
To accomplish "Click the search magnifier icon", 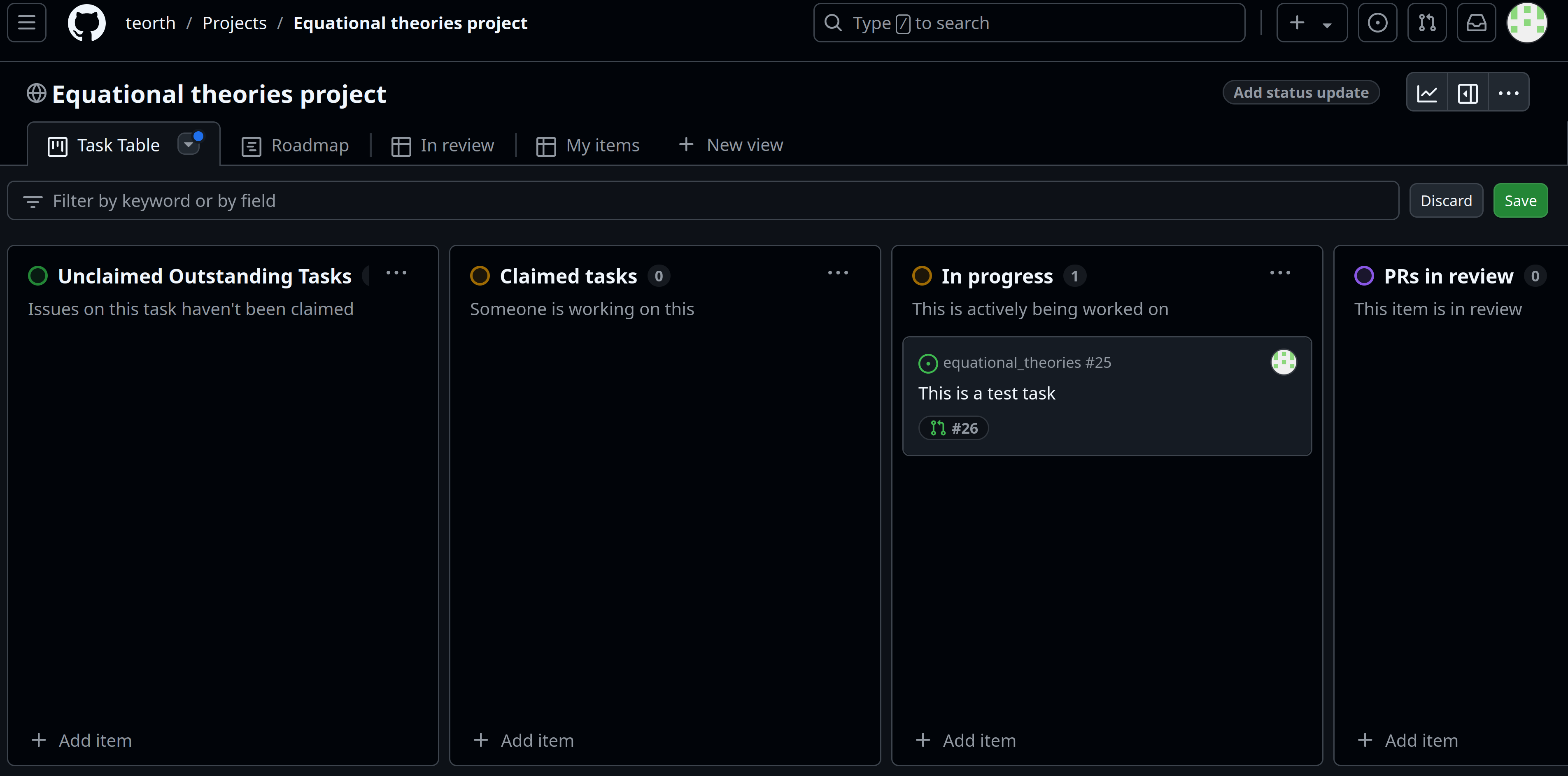I will [x=833, y=23].
